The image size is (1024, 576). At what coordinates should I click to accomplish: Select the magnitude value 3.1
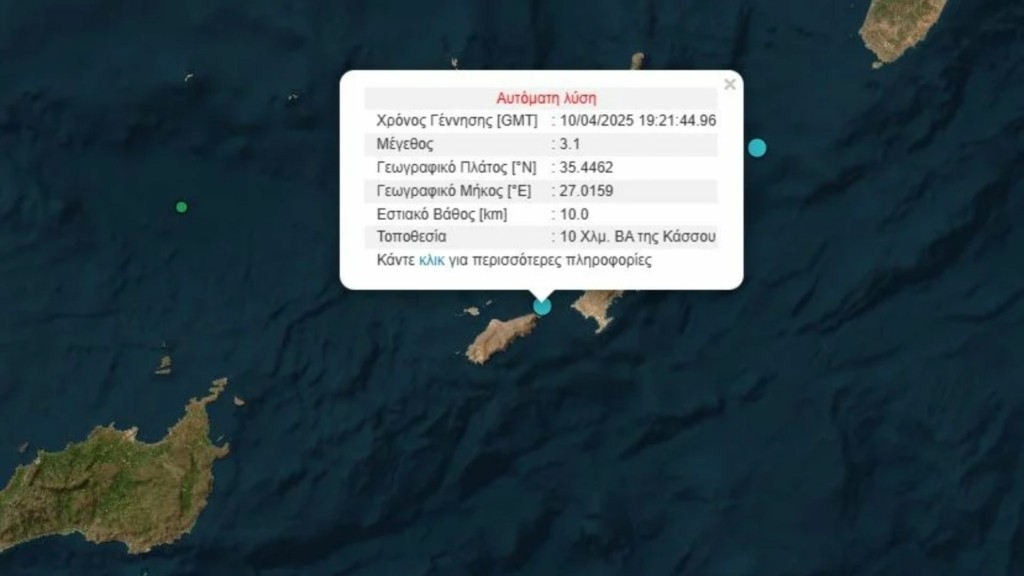(570, 144)
